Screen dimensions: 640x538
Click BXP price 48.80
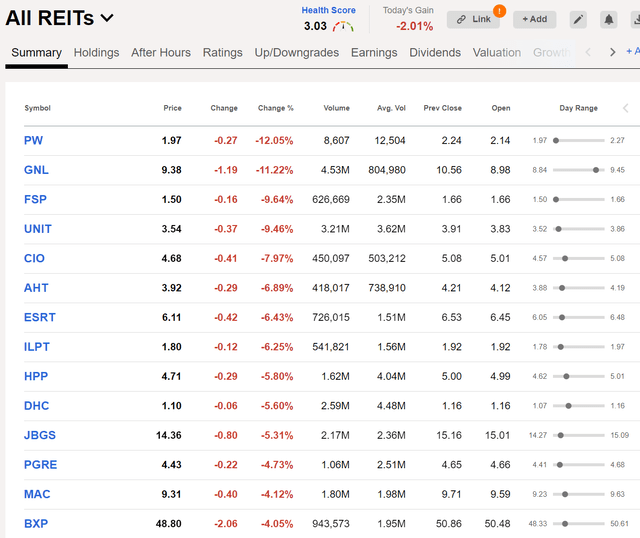pyautogui.click(x=168, y=523)
